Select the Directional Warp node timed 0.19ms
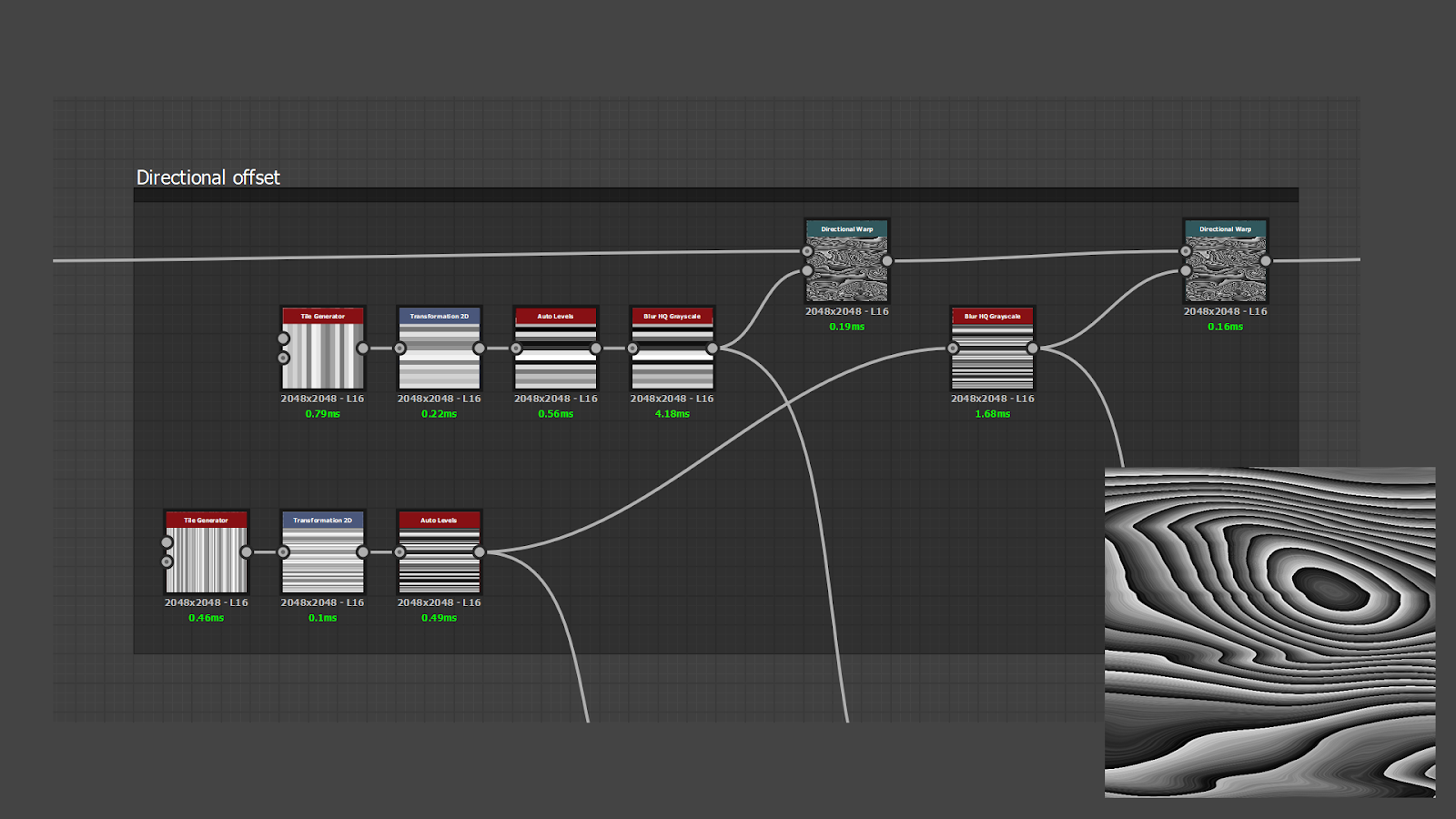The height and width of the screenshot is (819, 1456). [847, 260]
